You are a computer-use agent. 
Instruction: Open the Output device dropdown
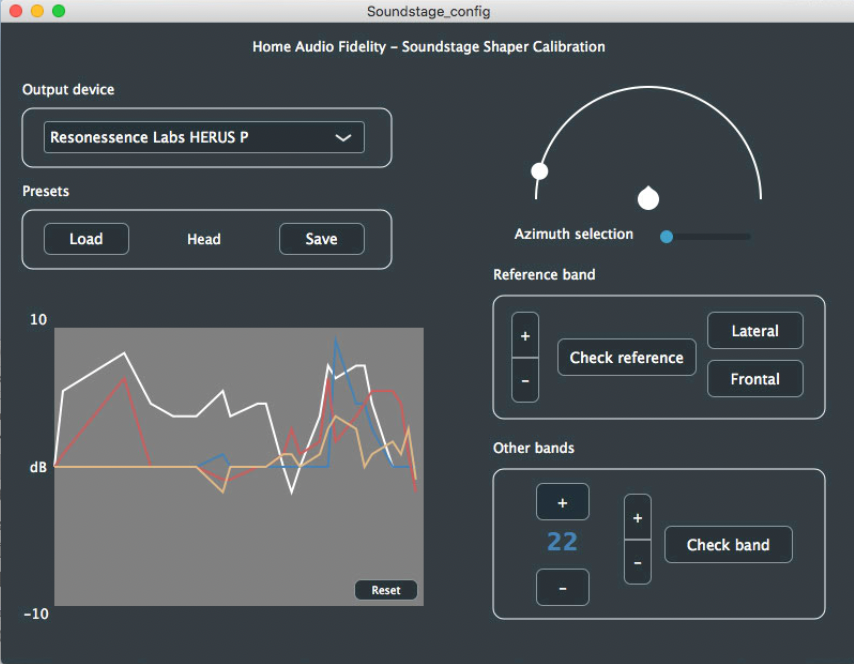pos(203,138)
